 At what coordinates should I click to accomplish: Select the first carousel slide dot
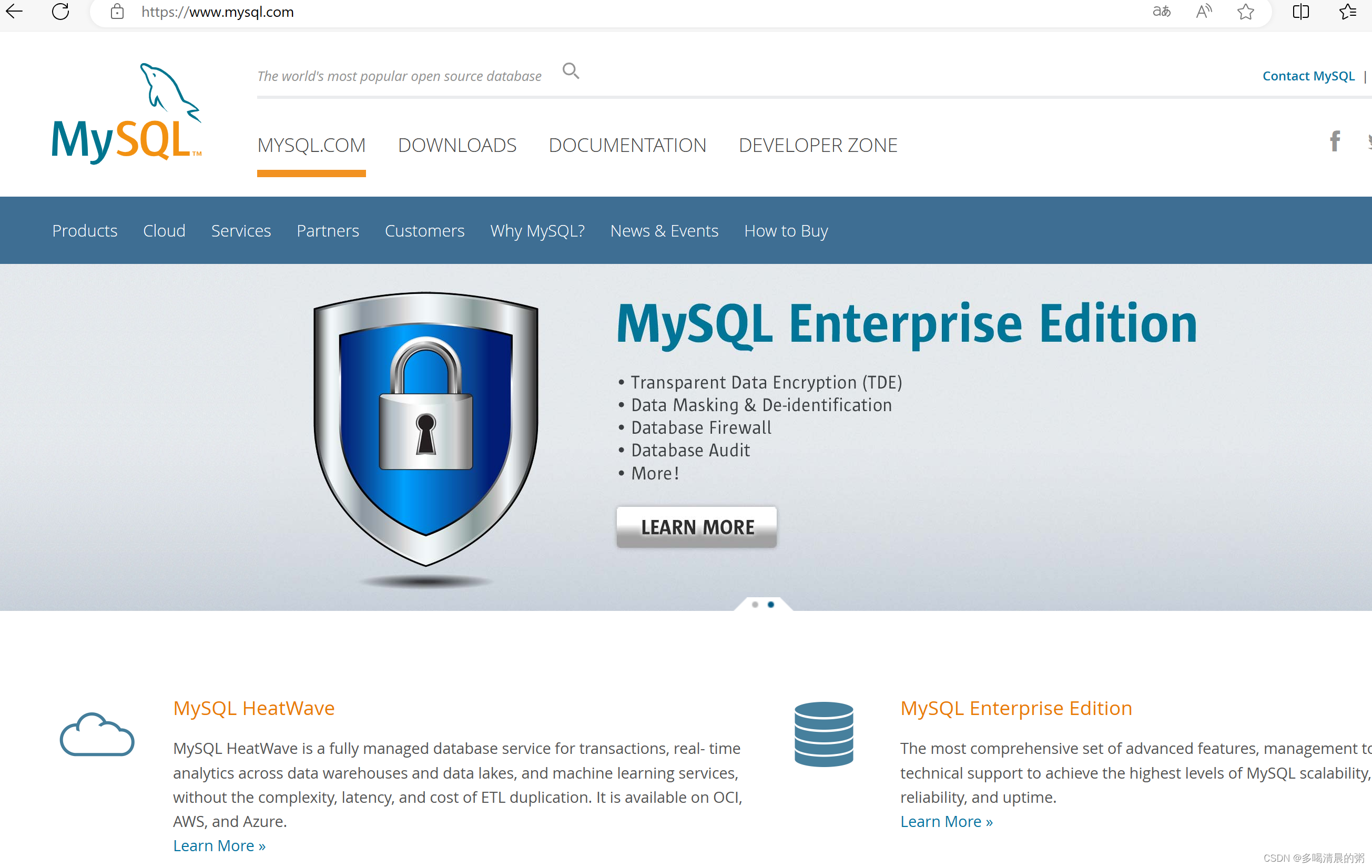click(x=755, y=604)
